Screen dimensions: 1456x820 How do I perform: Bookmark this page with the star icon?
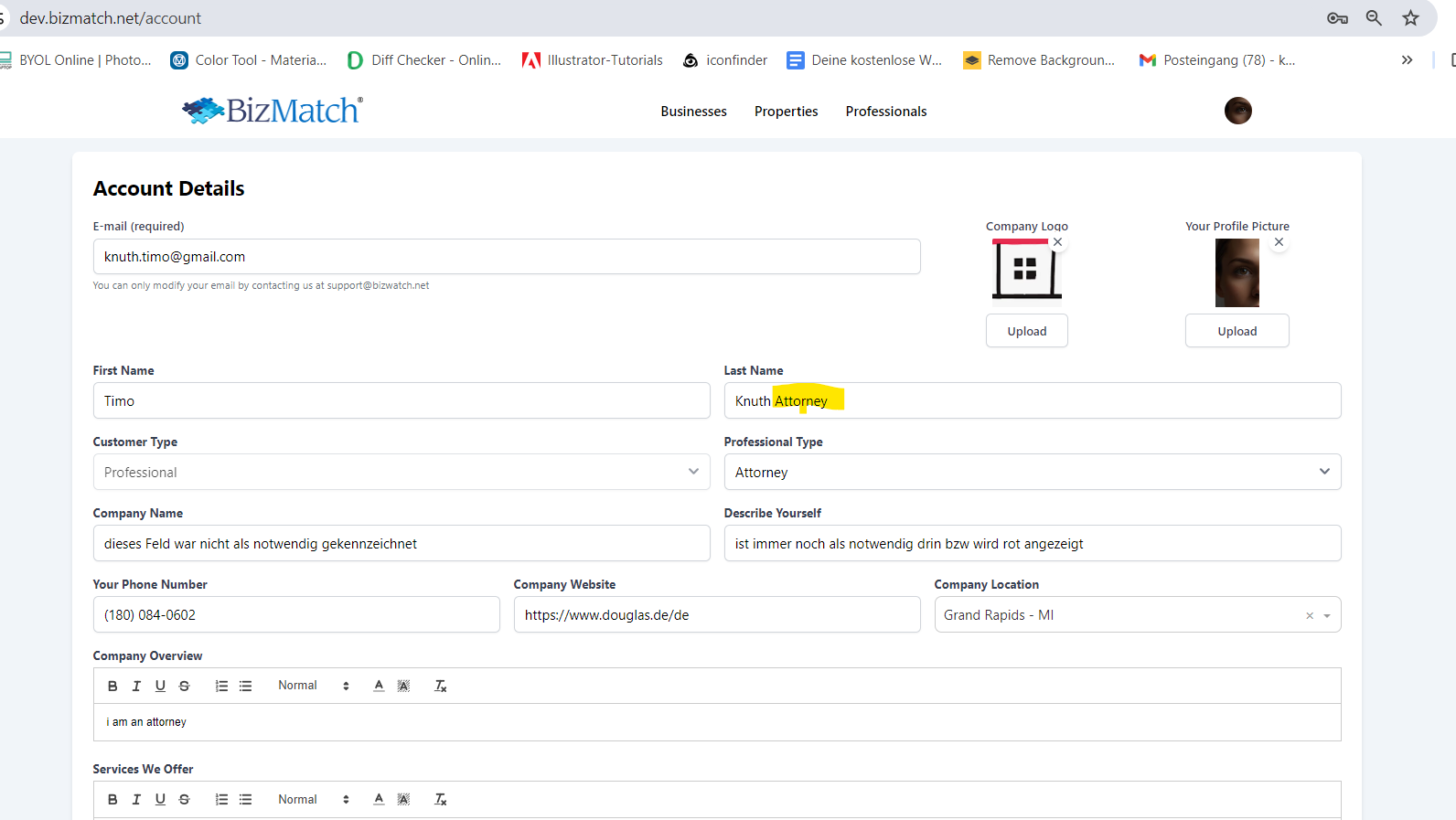[1410, 18]
